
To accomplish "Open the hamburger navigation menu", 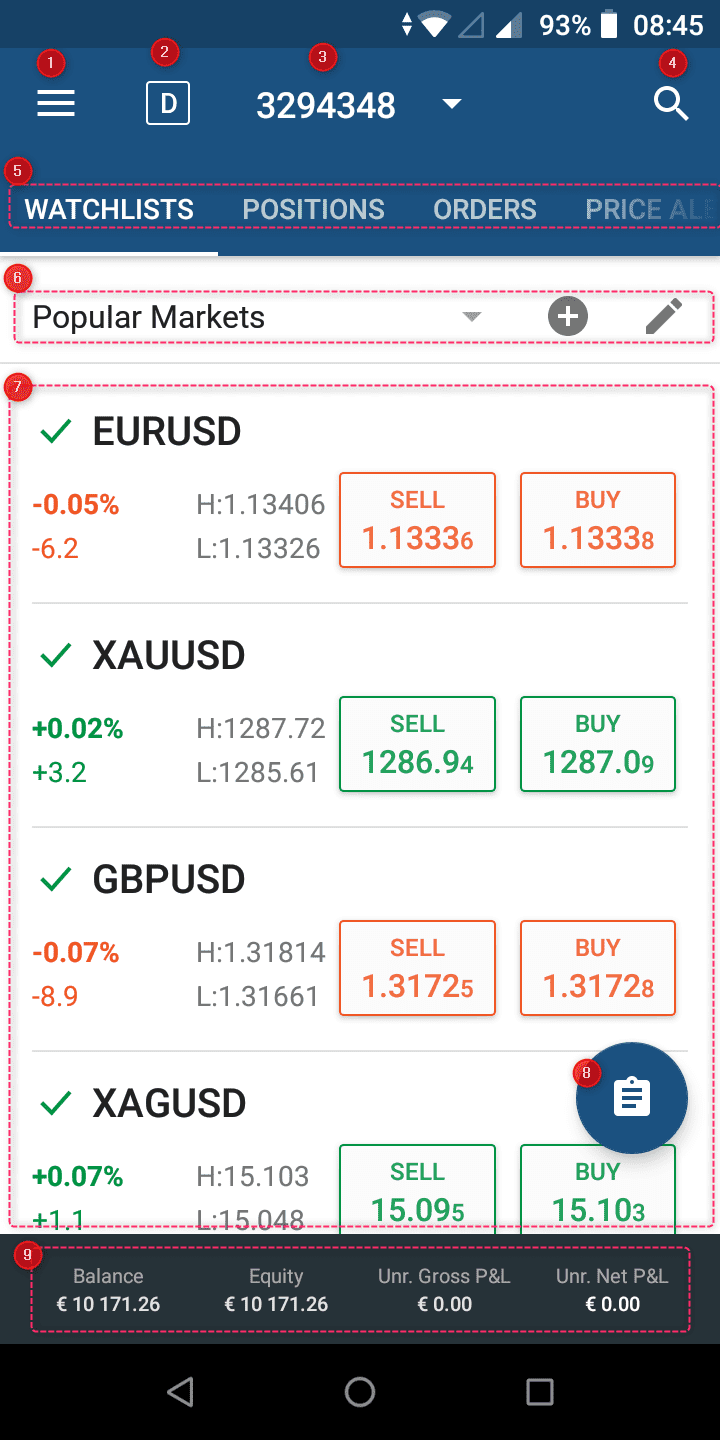I will 56,104.
